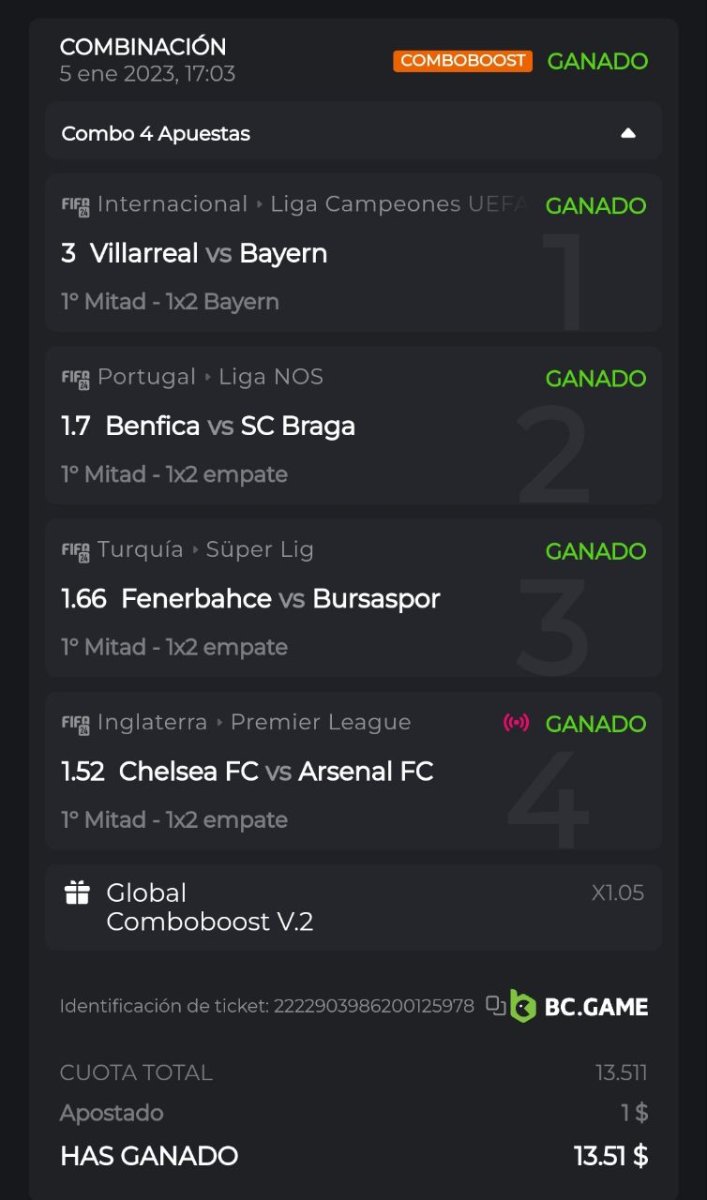Click the Süper Lig breadcrumb
This screenshot has width=707, height=1200.
pyautogui.click(x=260, y=549)
